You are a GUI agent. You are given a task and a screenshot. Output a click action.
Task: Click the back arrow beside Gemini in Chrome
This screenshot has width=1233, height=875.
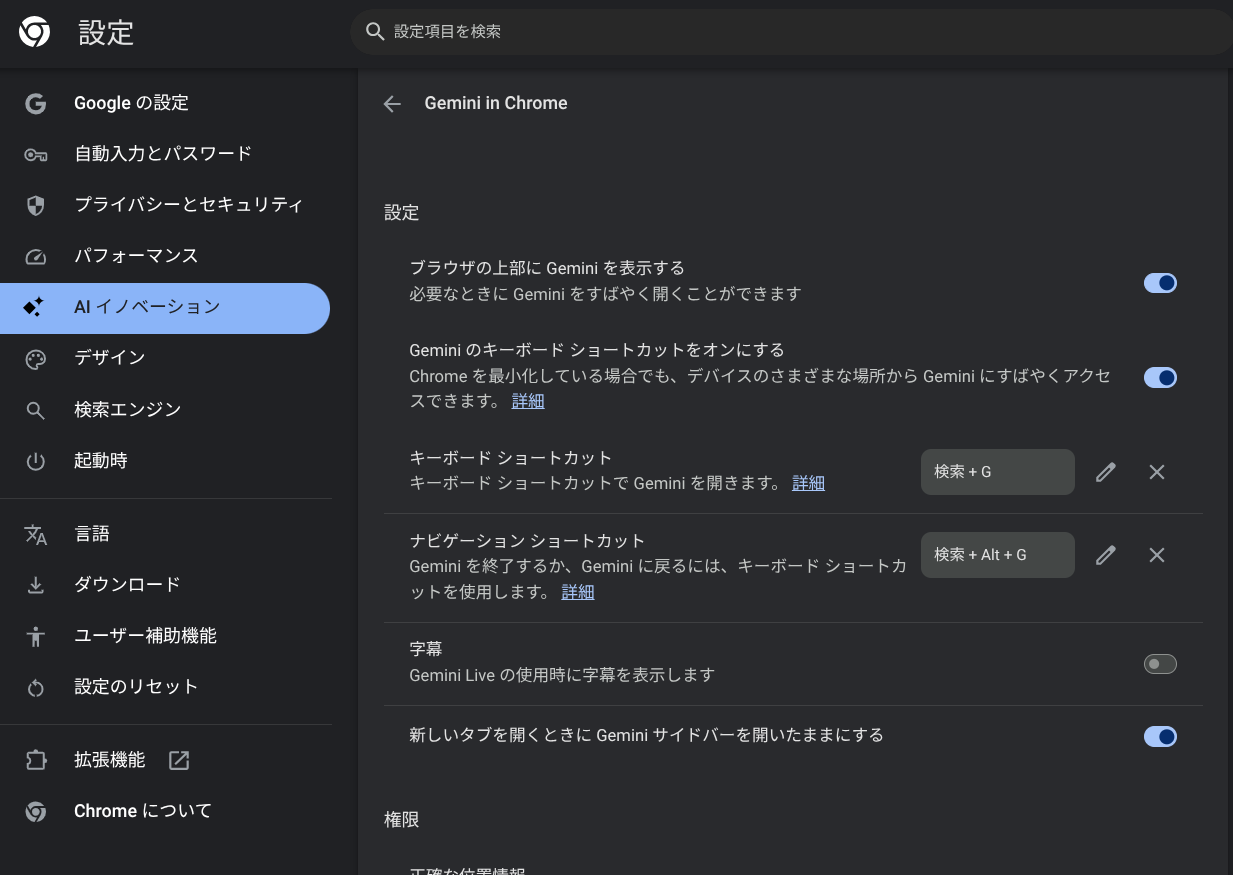coord(392,104)
